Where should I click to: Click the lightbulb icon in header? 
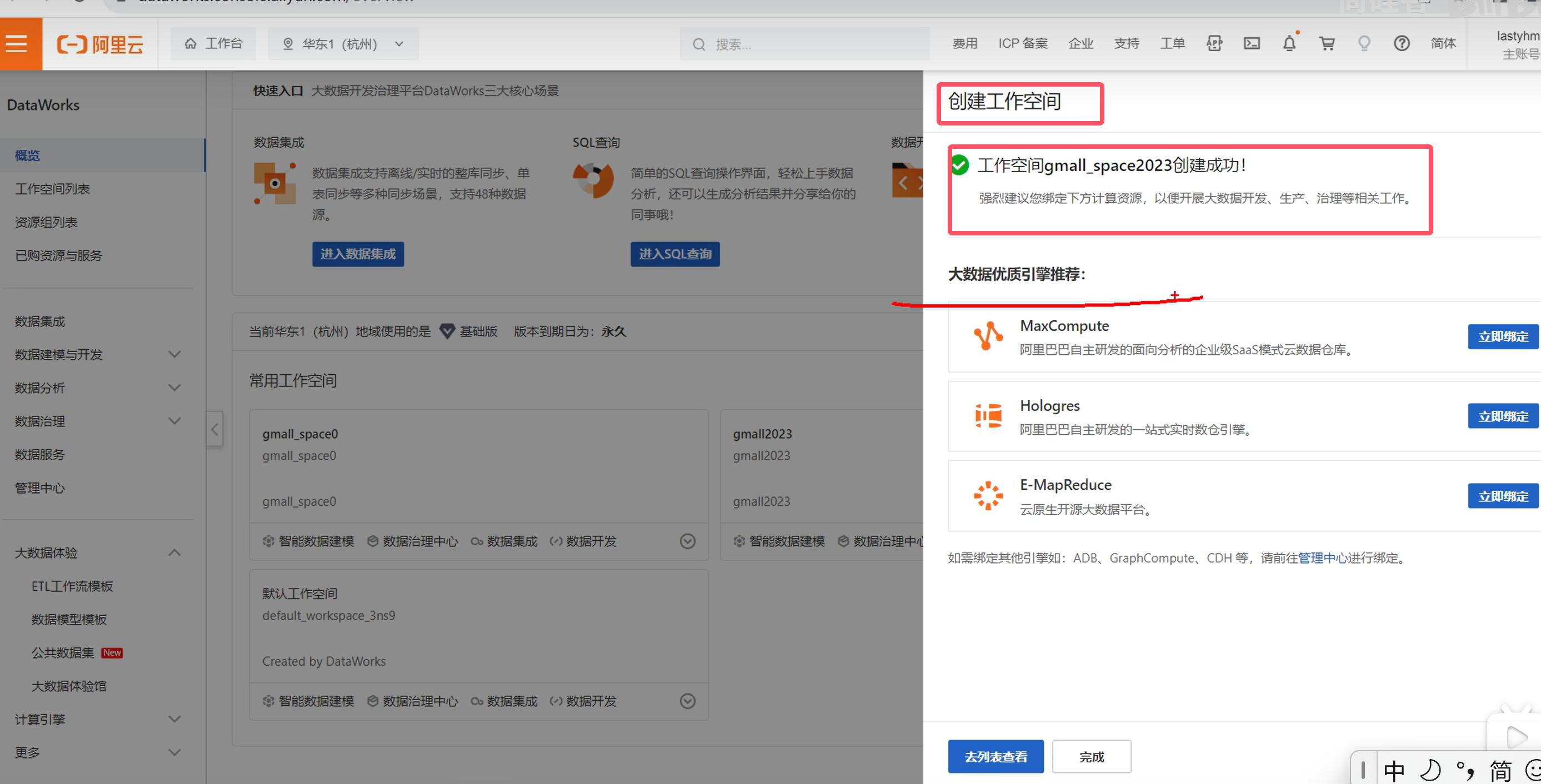tap(1364, 44)
